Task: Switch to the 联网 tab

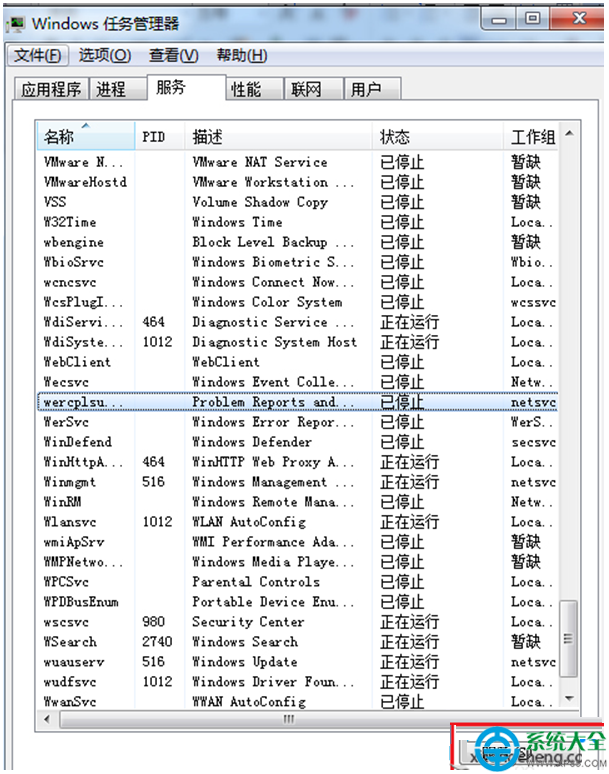Action: pos(313,89)
